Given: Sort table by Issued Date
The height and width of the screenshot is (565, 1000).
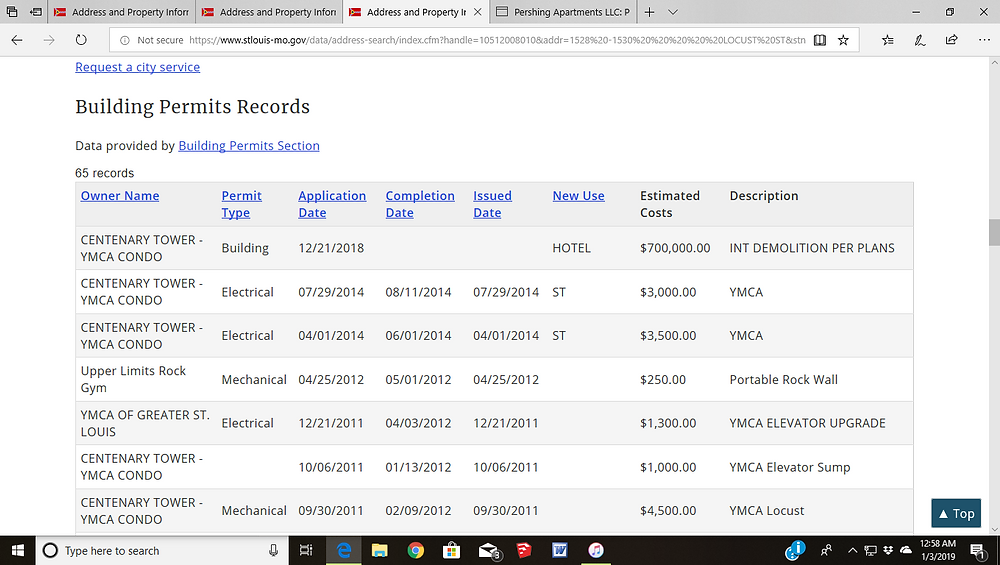Looking at the screenshot, I should pyautogui.click(x=492, y=204).
